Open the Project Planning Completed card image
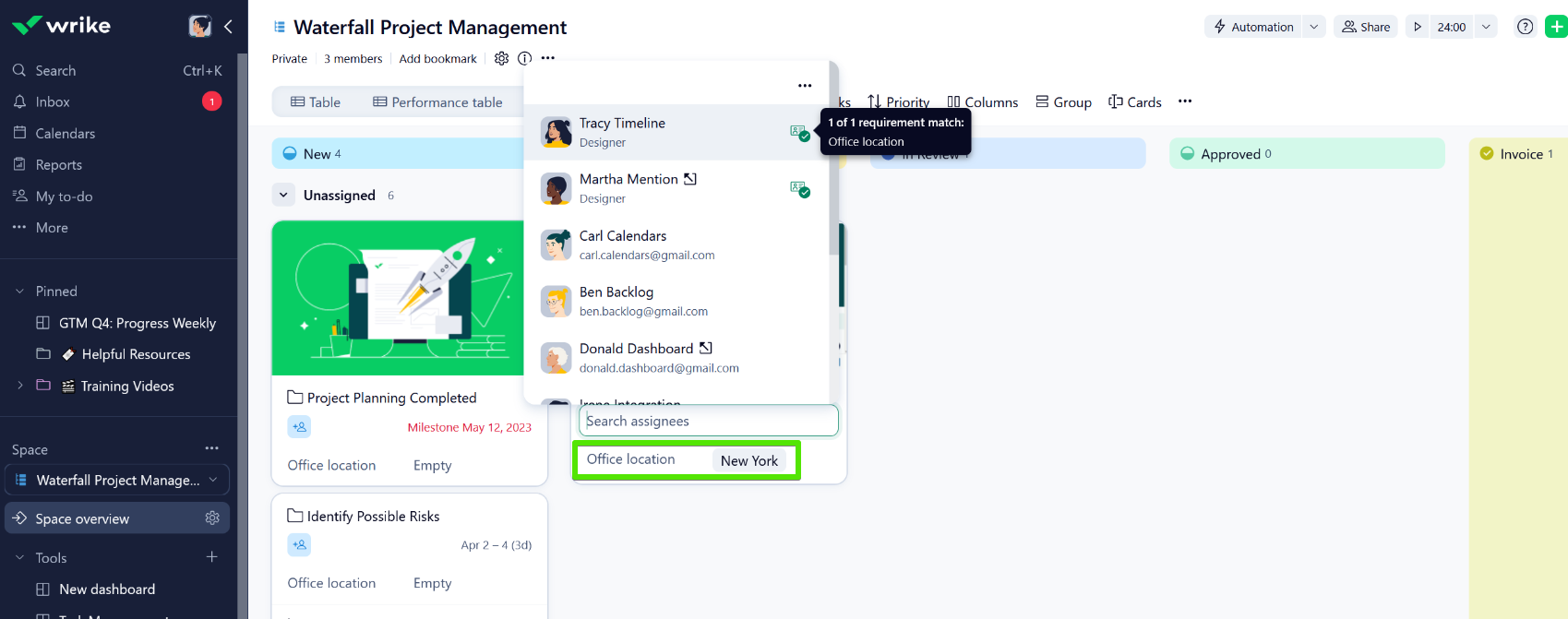The image size is (1568, 619). tap(398, 298)
